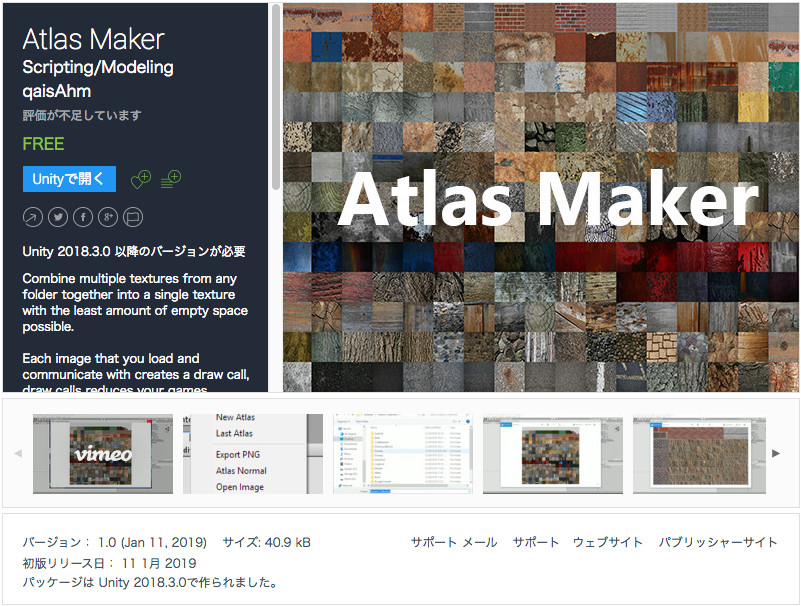The height and width of the screenshot is (606, 801).
Task: Open the brick texture atlas thumbnail
Action: [x=699, y=454]
